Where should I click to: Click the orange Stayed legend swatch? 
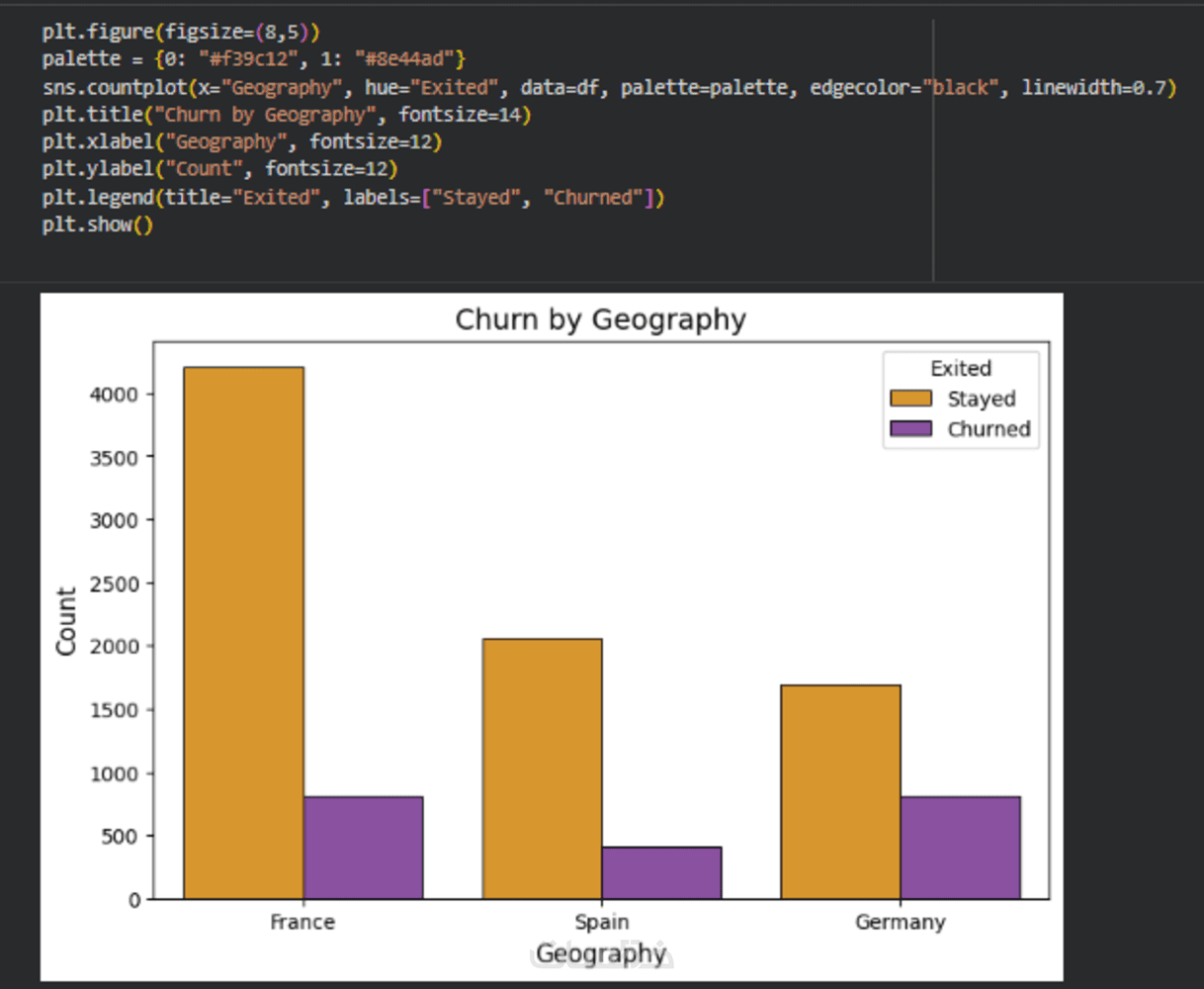click(910, 399)
